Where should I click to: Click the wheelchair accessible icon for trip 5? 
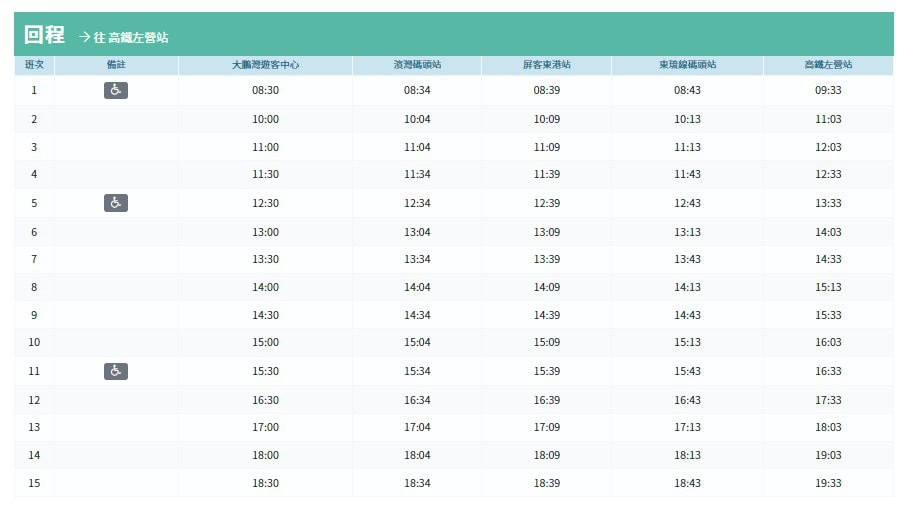(116, 203)
